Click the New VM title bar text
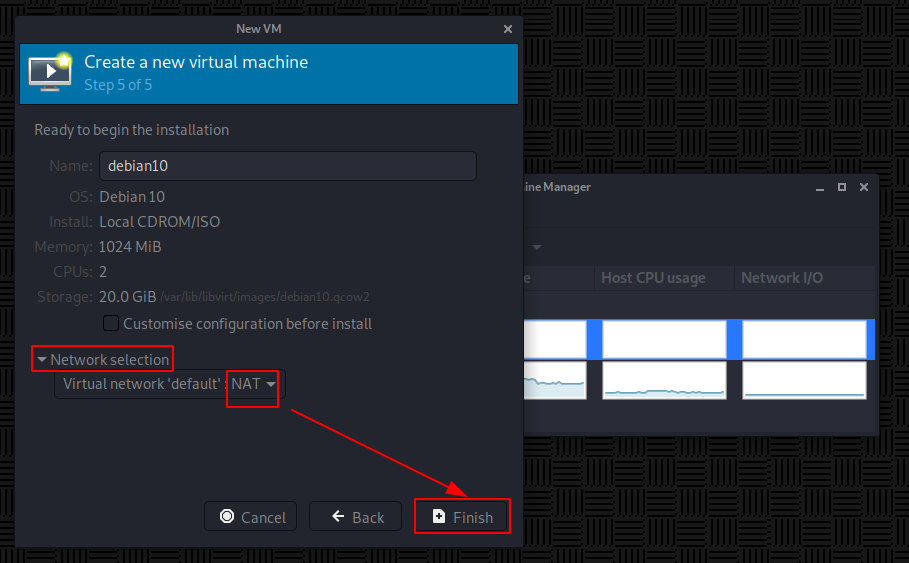Viewport: 909px width, 563px height. [259, 29]
